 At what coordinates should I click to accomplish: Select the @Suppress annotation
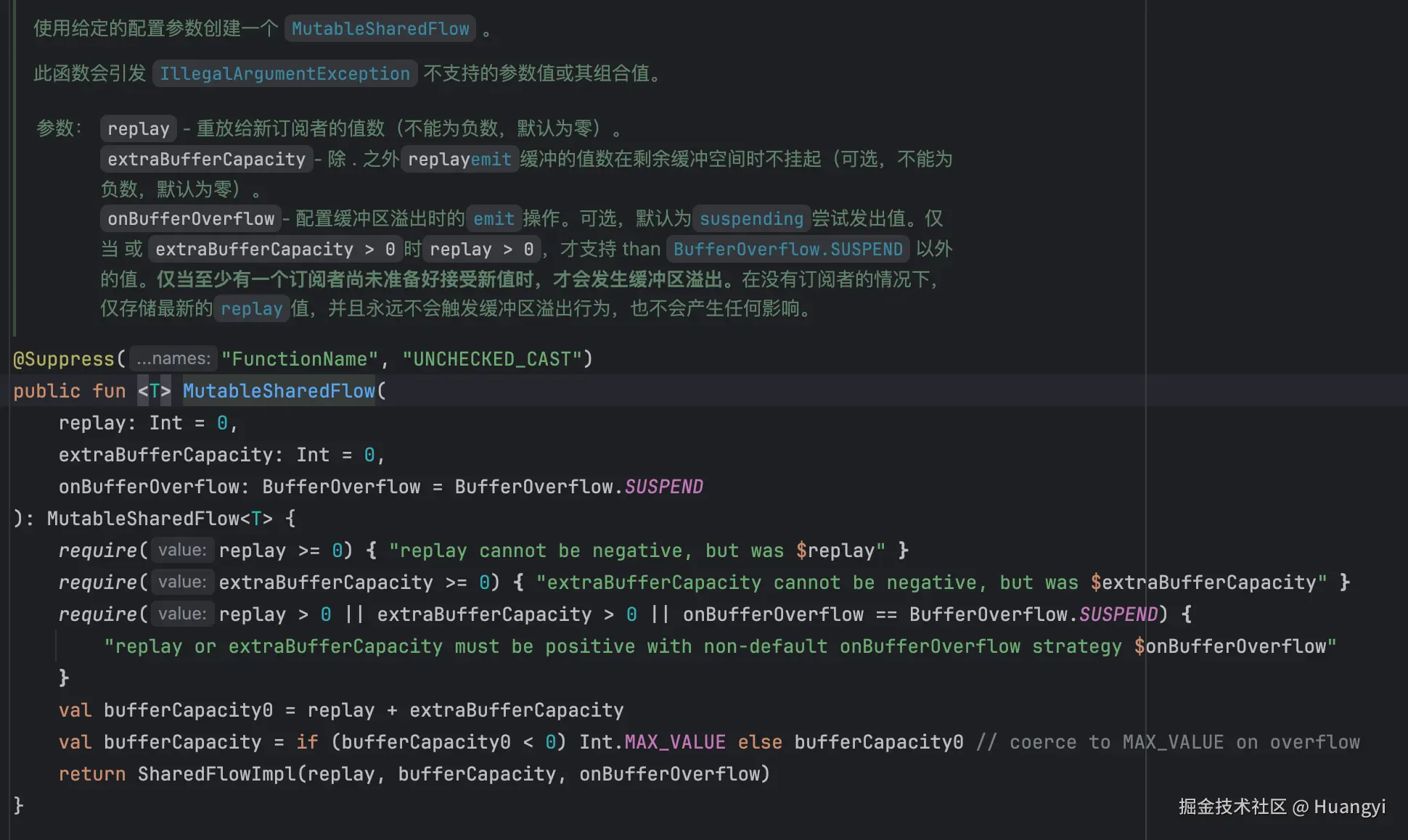64,358
